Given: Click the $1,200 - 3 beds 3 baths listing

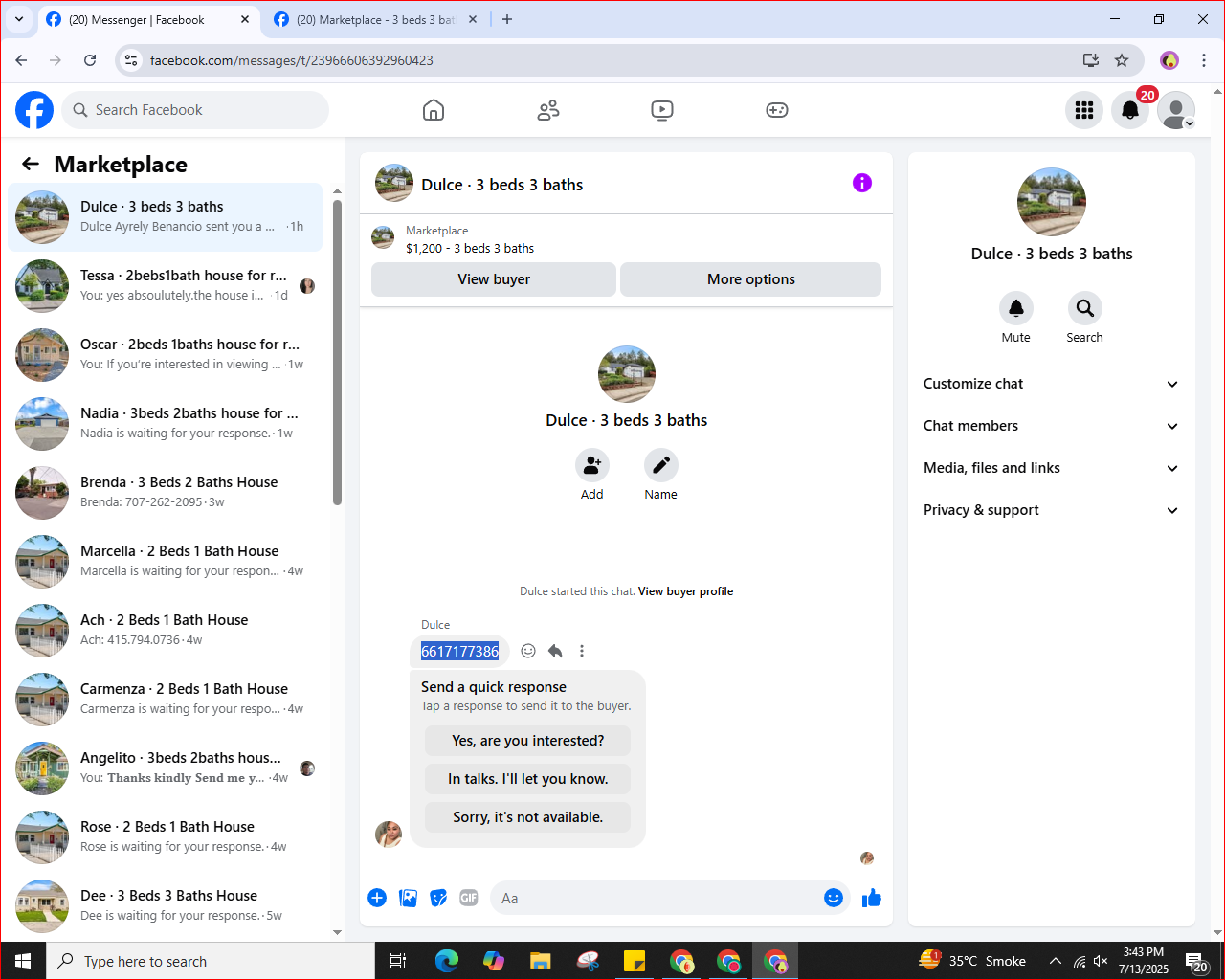Looking at the screenshot, I should 470,248.
